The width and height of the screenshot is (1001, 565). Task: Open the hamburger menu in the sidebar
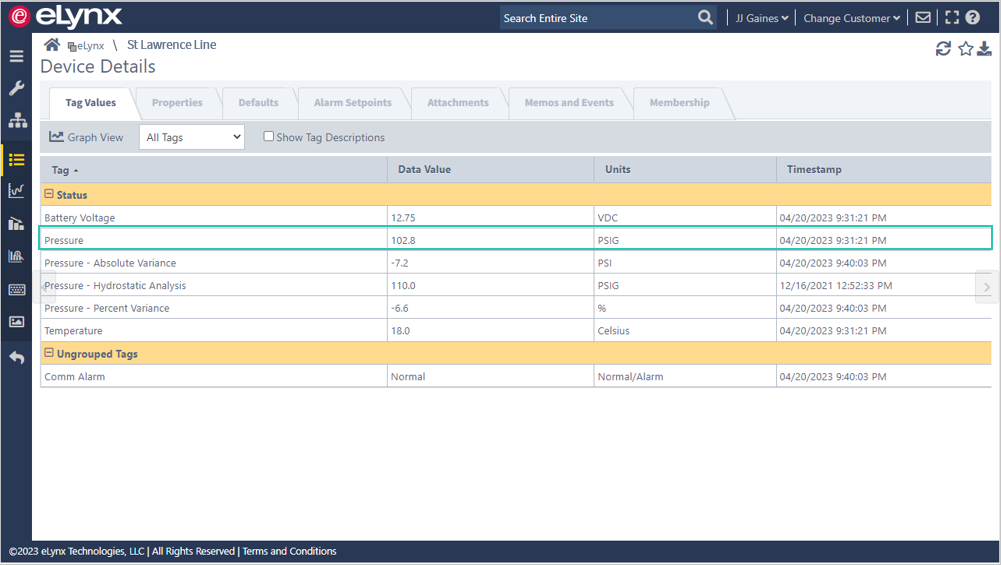tap(17, 56)
